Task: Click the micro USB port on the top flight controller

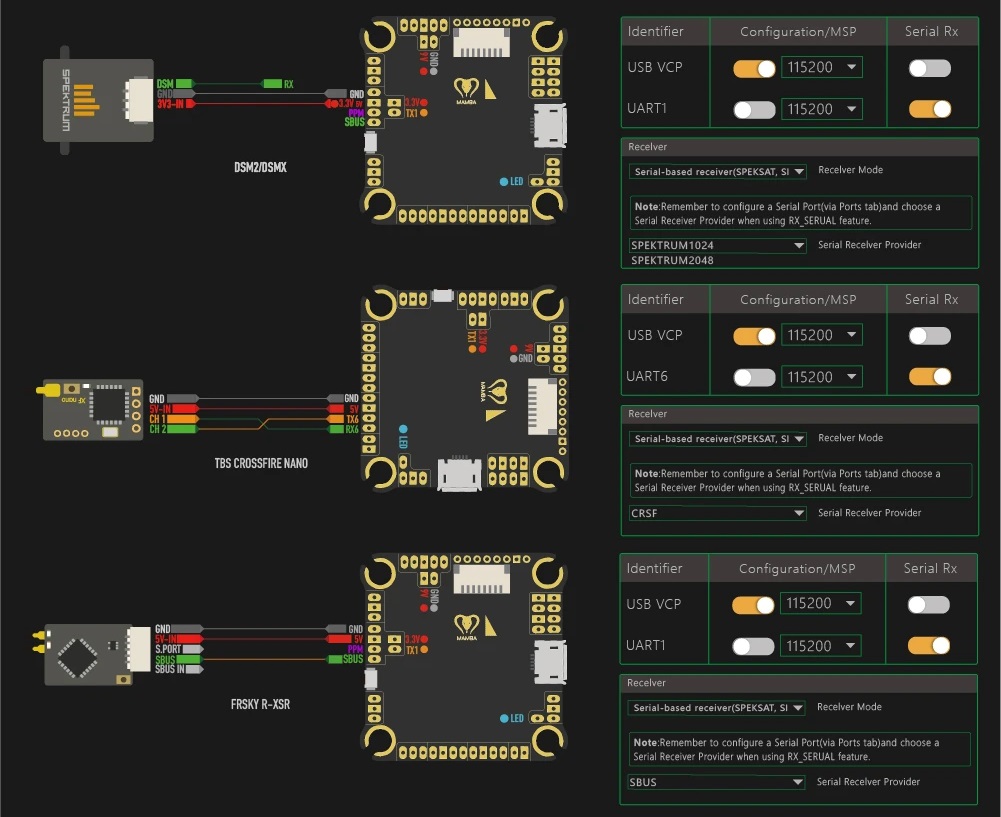Action: pos(549,125)
